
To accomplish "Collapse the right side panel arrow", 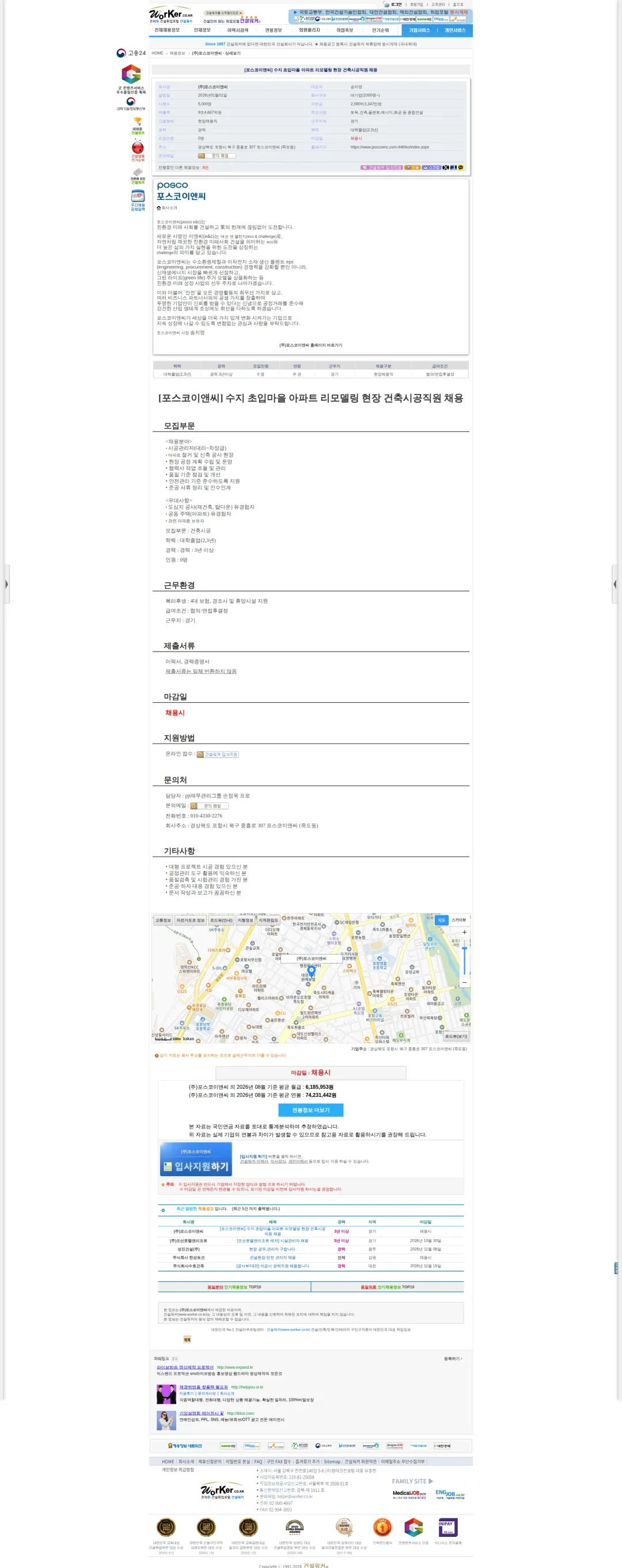I will 615,584.
